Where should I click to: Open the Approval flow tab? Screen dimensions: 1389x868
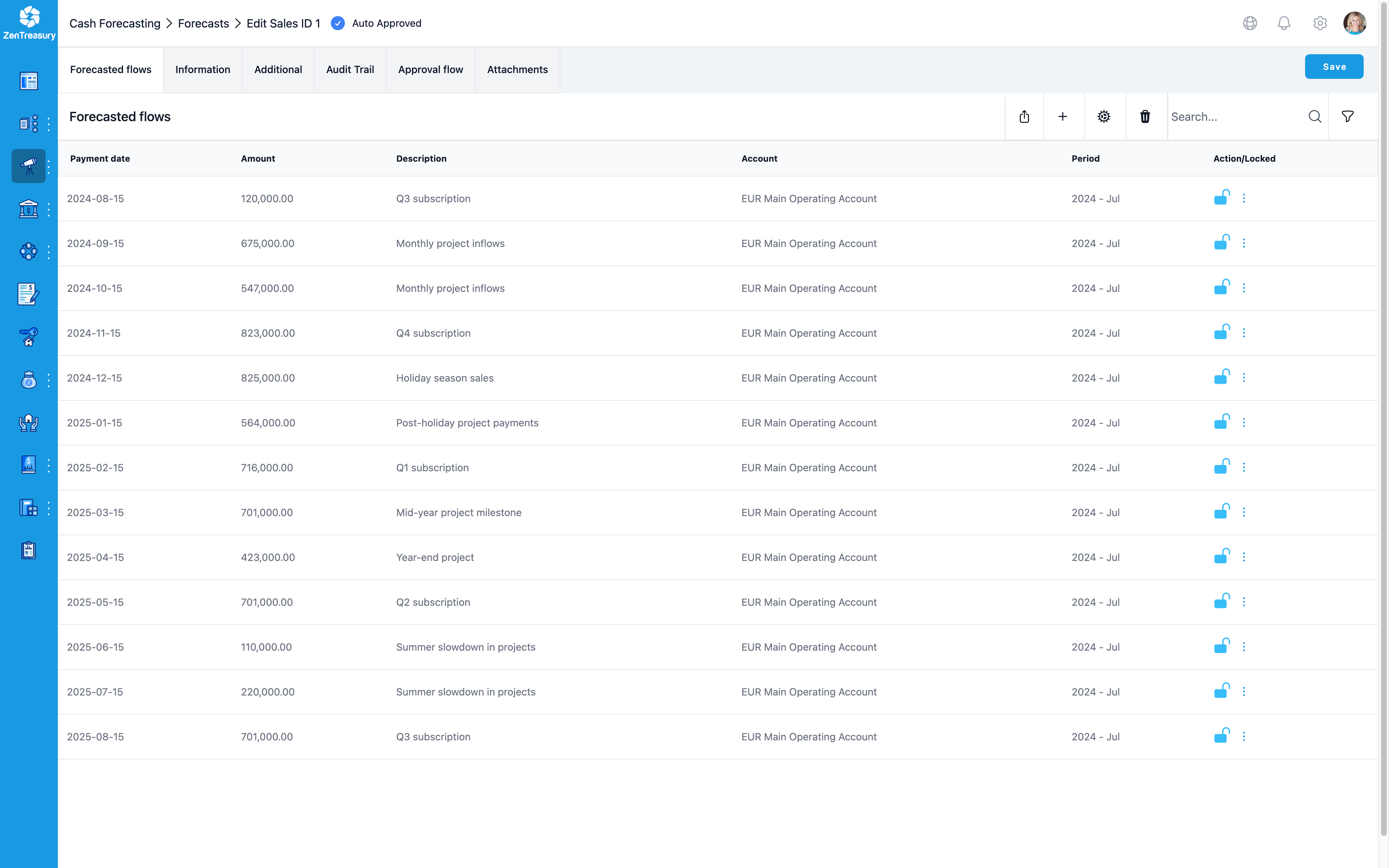(x=430, y=69)
